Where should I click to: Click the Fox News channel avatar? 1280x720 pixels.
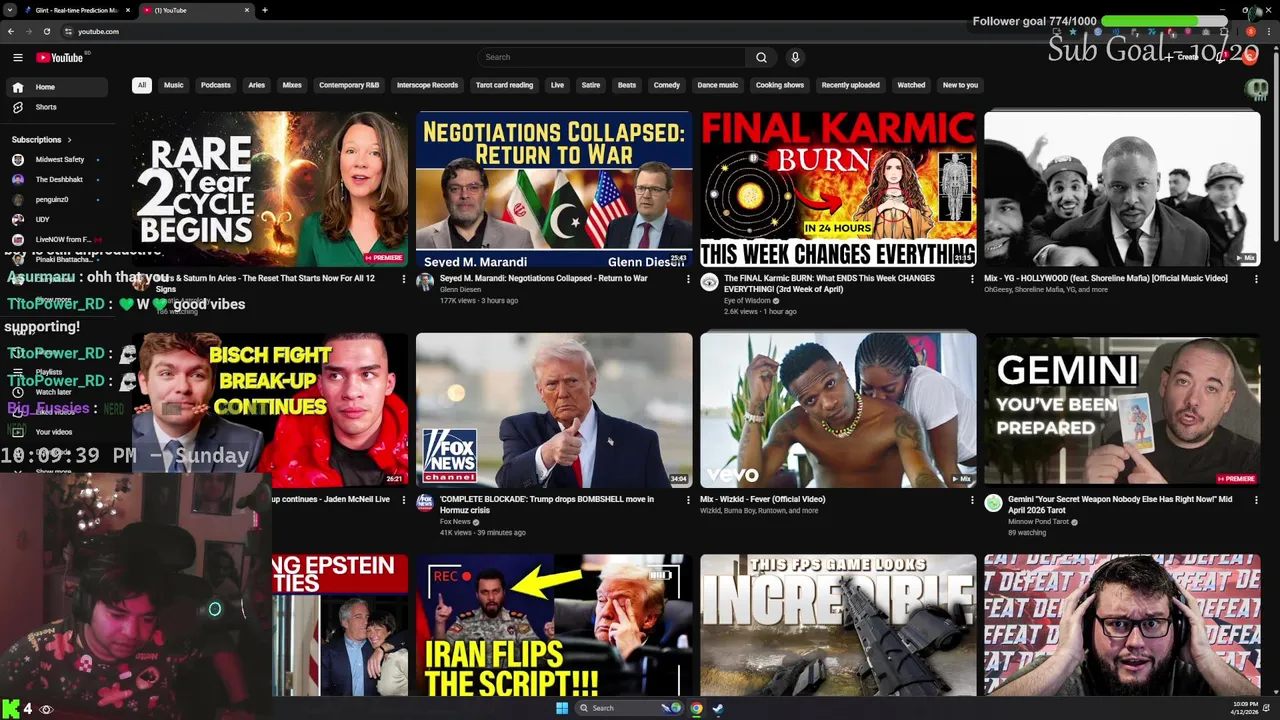pos(425,504)
